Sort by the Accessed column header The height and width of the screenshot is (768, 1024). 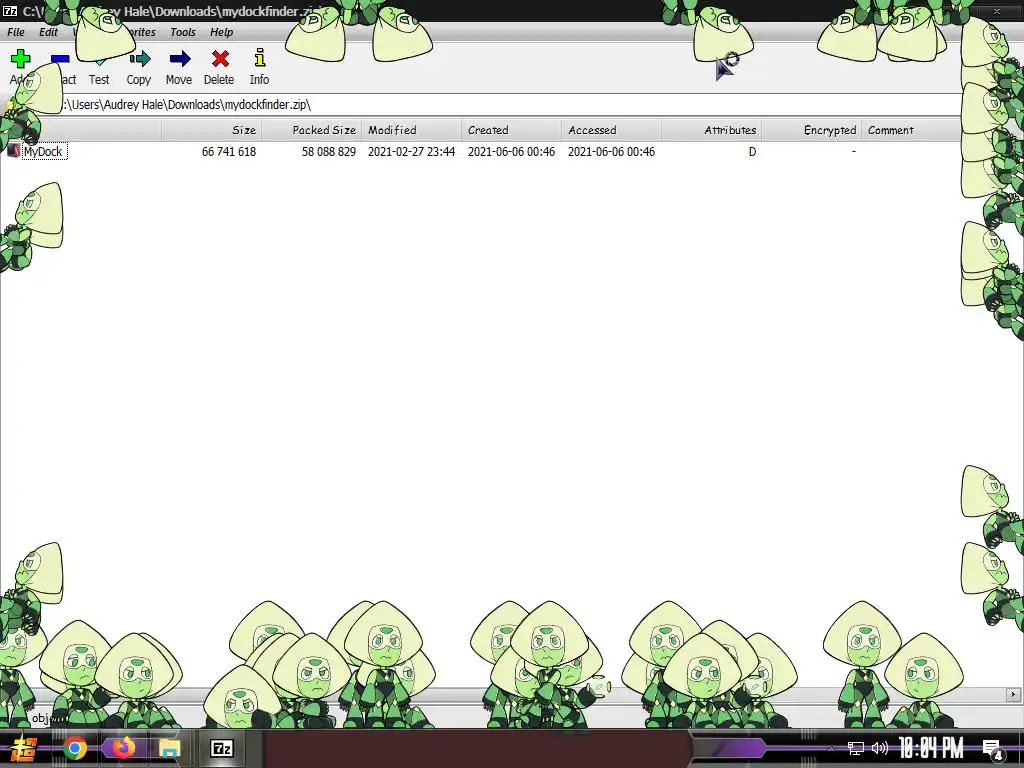[x=611, y=130]
